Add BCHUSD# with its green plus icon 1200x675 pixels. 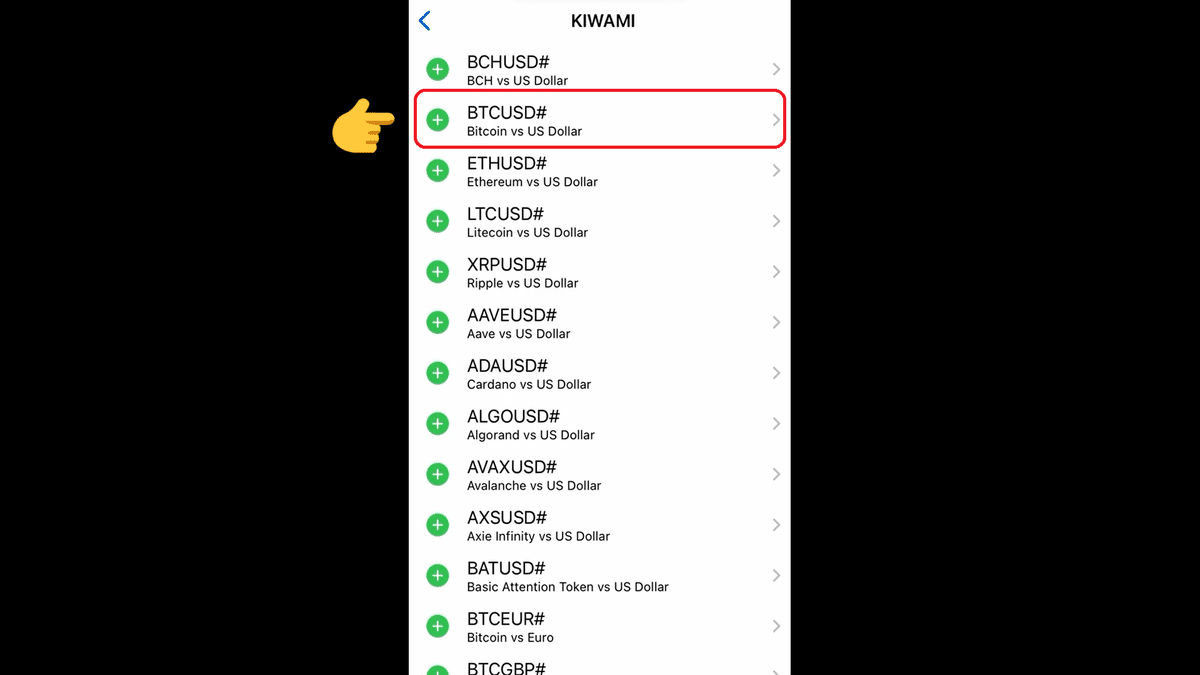point(437,69)
